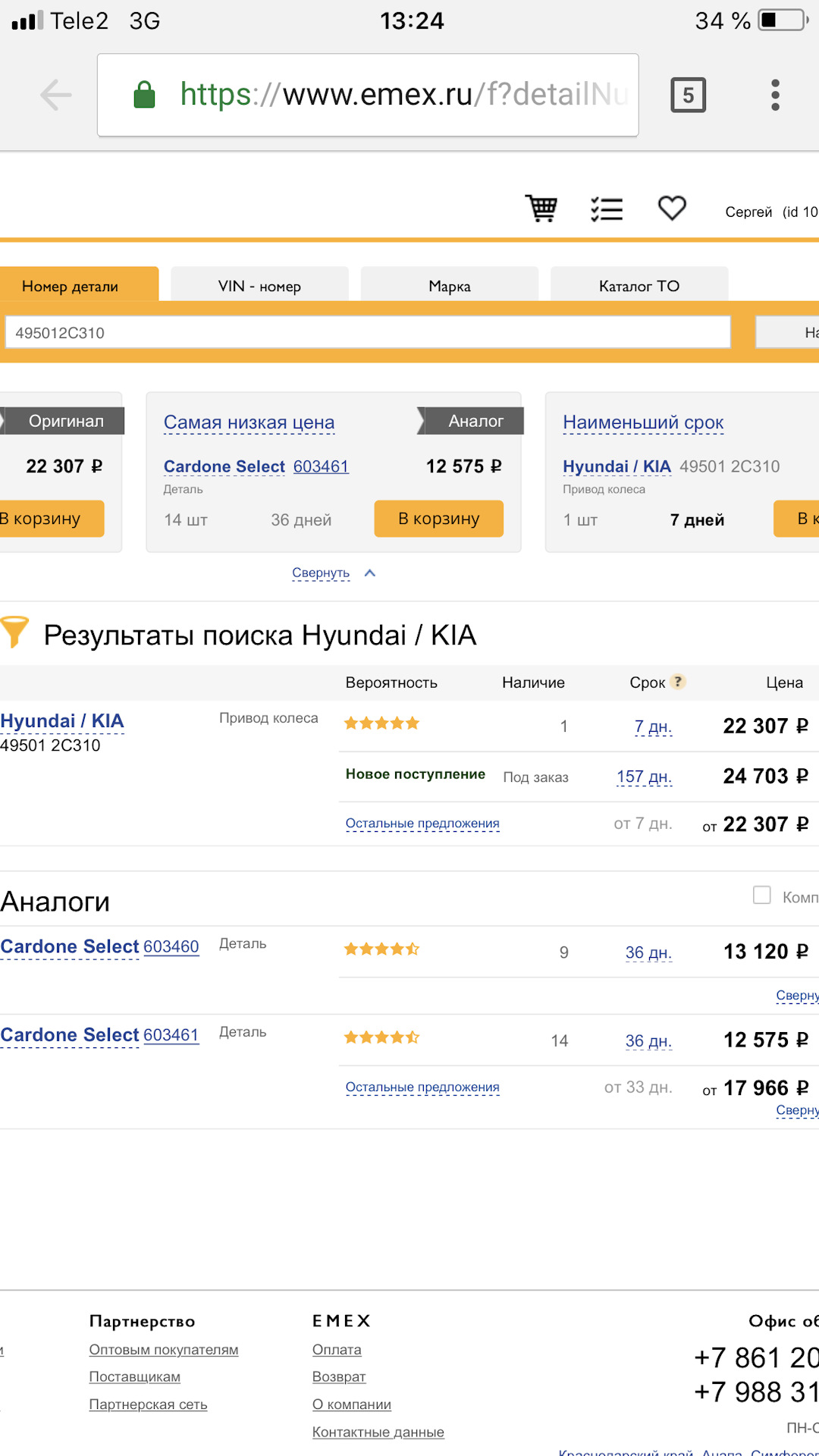The height and width of the screenshot is (1456, 819).
Task: Switch to the VIN - номер tab
Action: 259,286
